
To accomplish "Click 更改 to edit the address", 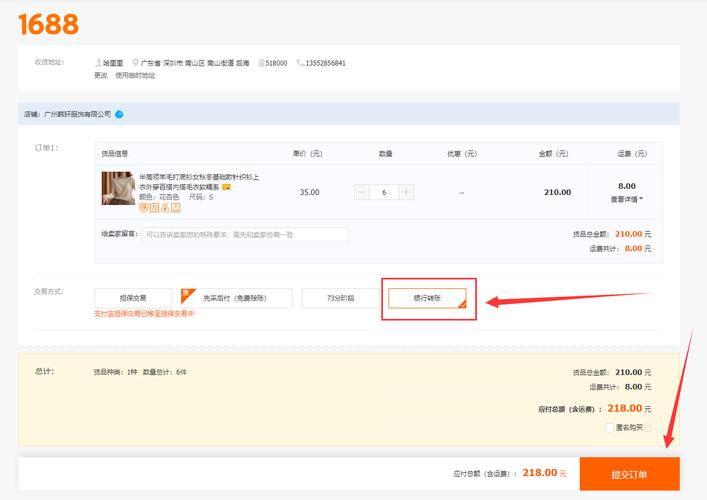I will click(100, 75).
